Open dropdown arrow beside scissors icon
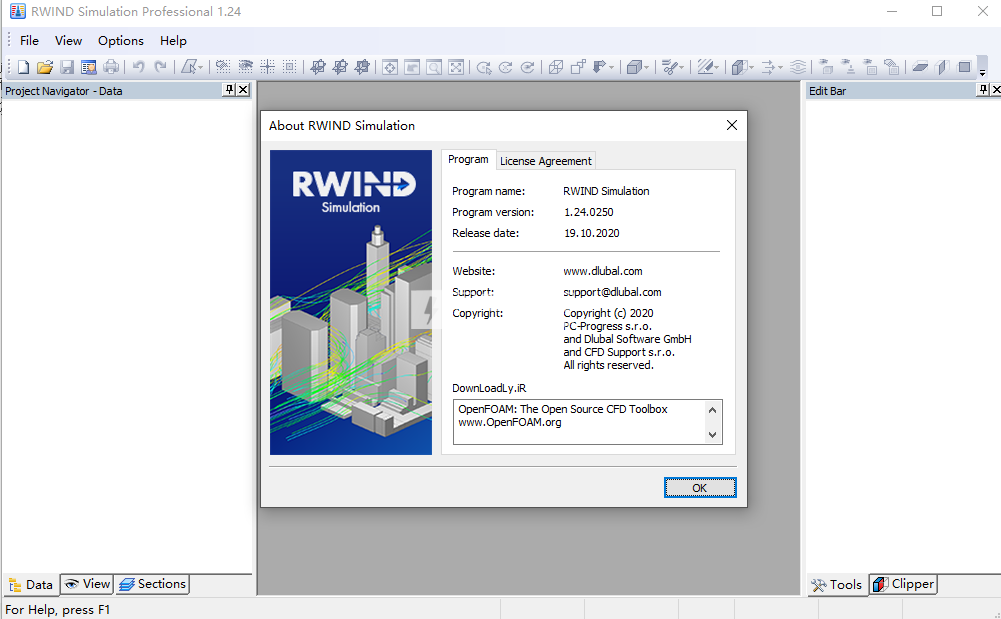This screenshot has height=619, width=1001. click(681, 68)
